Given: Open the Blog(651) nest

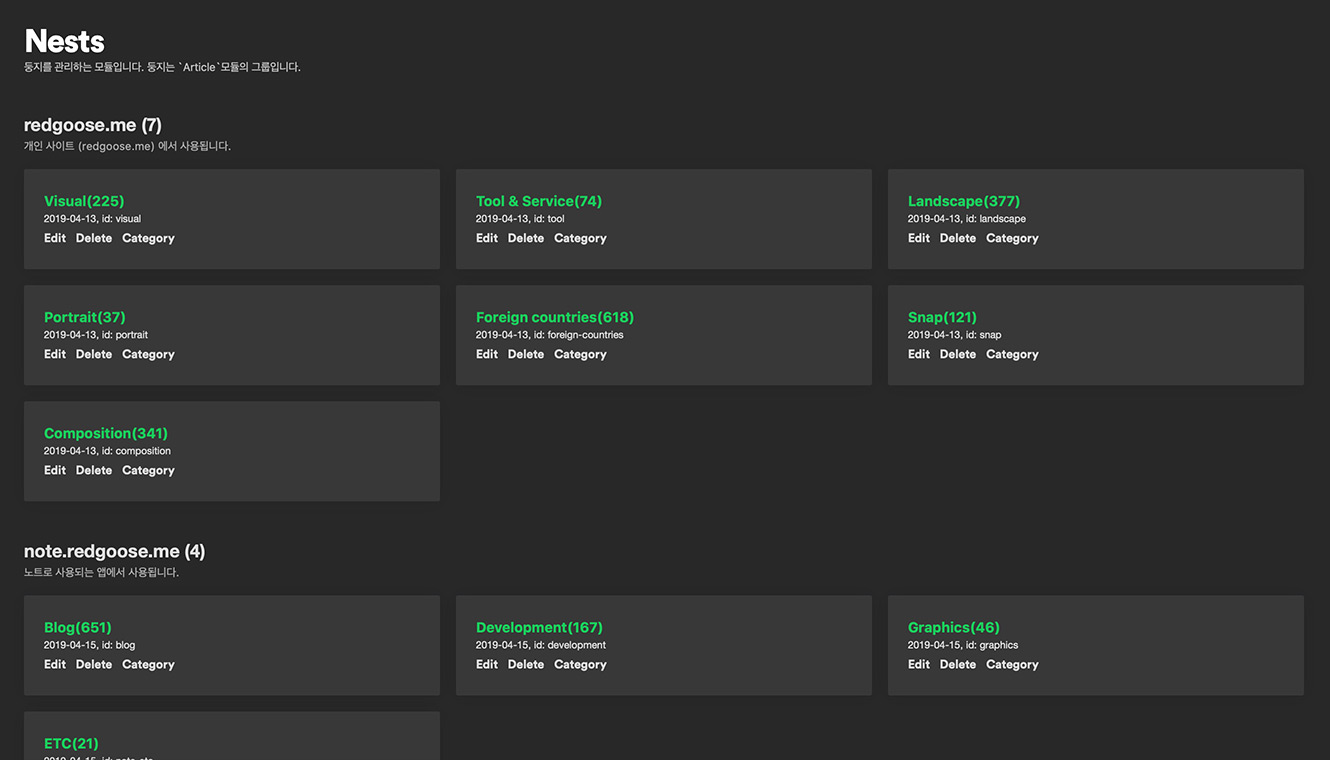Looking at the screenshot, I should (x=78, y=627).
